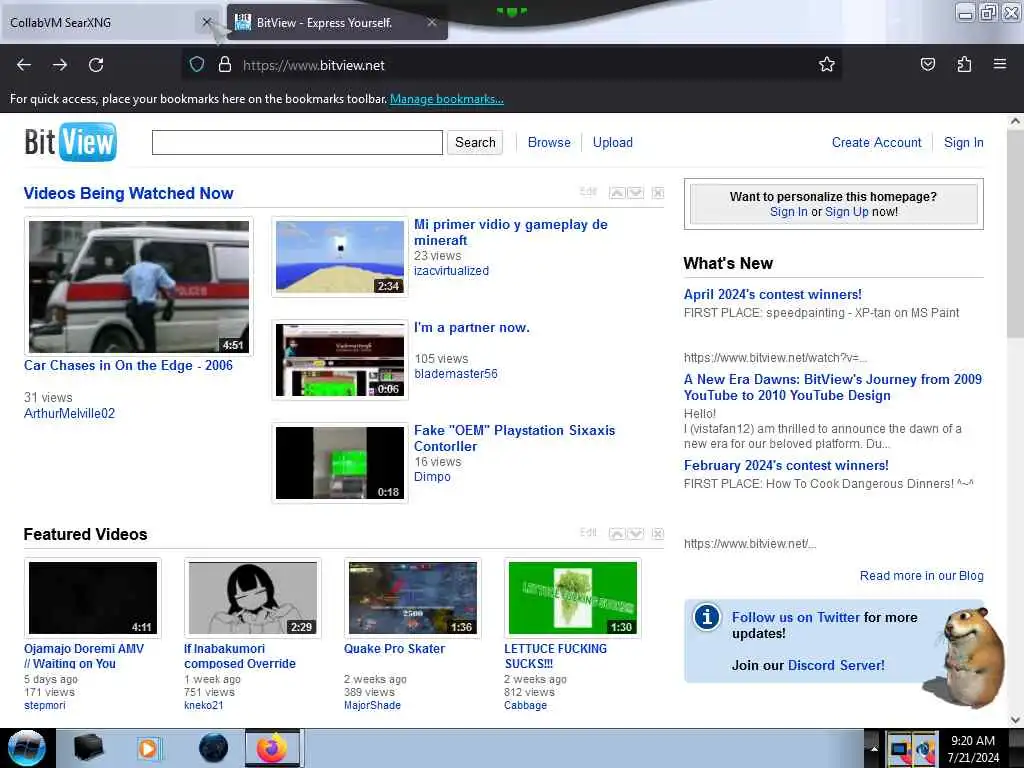Open the izacvirtualized channel link
Viewport: 1024px width, 768px height.
click(x=451, y=270)
